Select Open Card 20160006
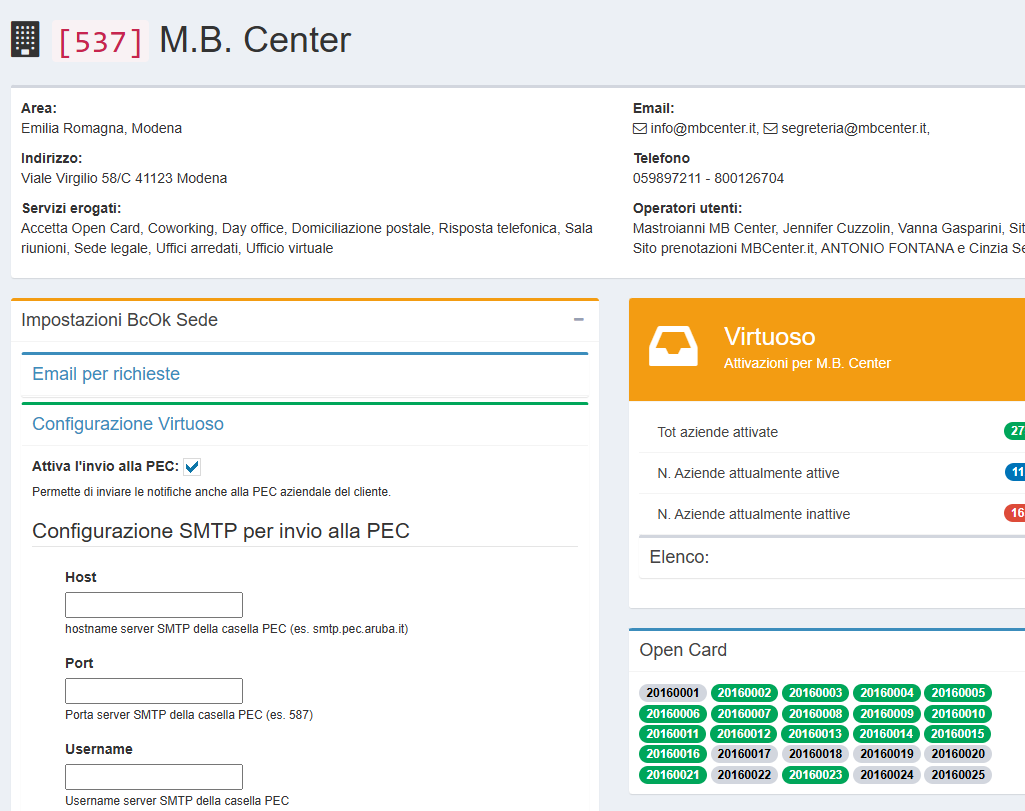This screenshot has width=1025, height=811. click(x=673, y=714)
